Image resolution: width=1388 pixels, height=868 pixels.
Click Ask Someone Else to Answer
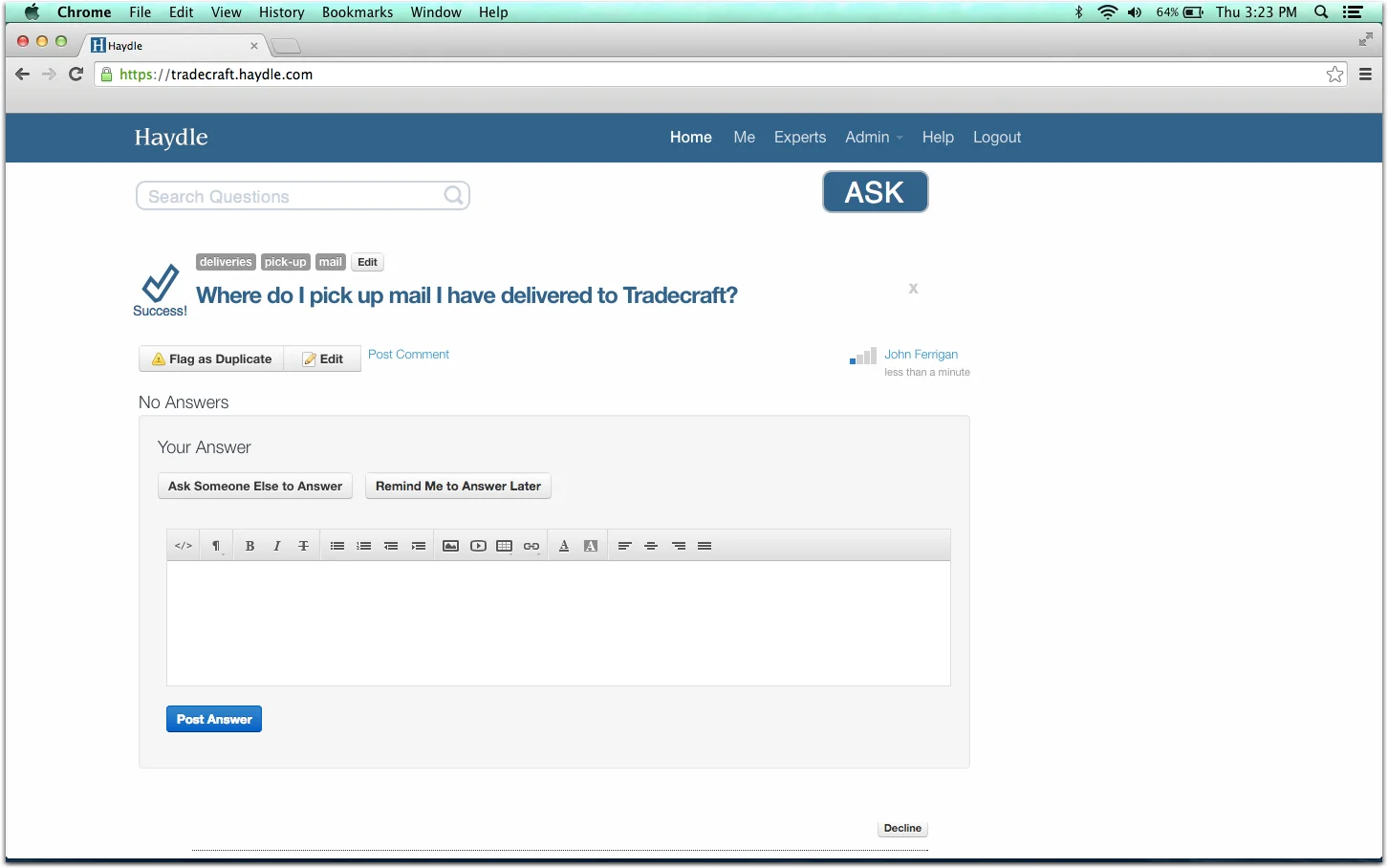point(255,487)
